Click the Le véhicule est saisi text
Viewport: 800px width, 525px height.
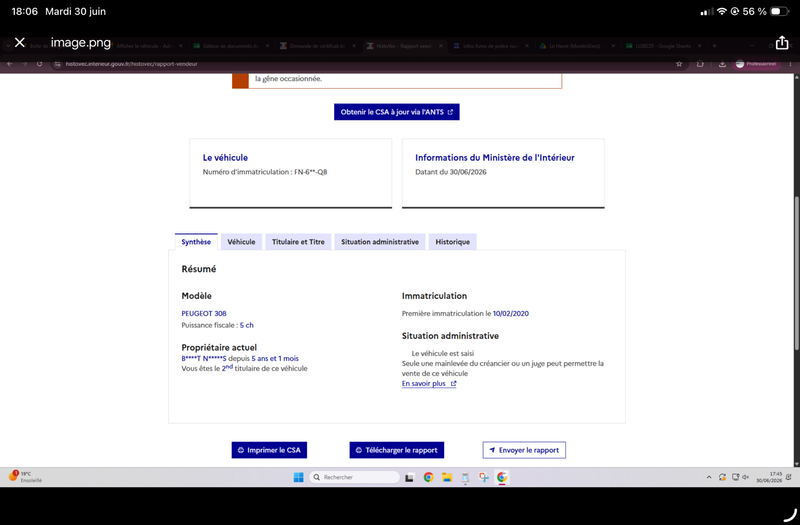click(442, 353)
